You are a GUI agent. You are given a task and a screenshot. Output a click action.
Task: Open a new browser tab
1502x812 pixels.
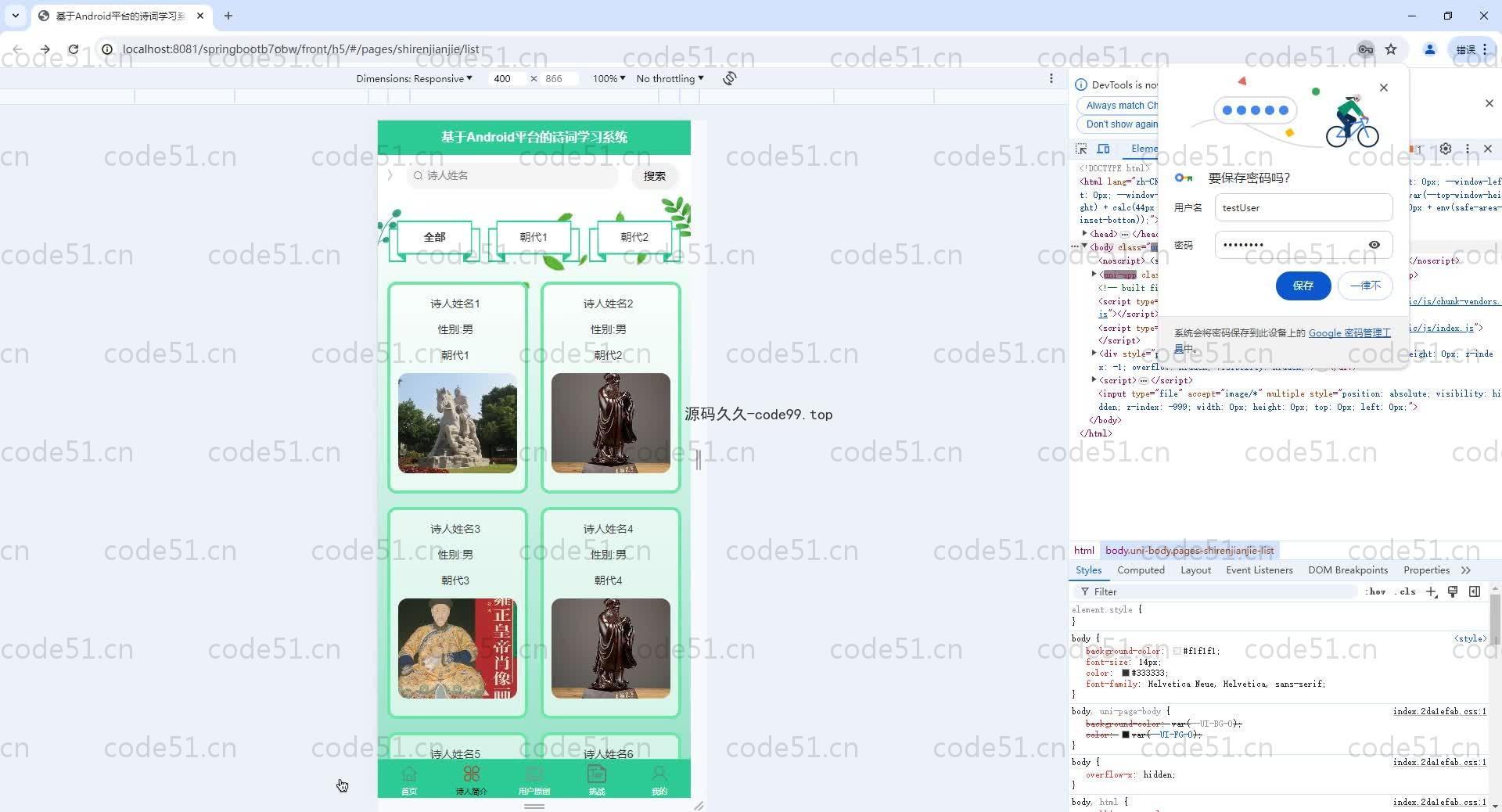pyautogui.click(x=228, y=16)
